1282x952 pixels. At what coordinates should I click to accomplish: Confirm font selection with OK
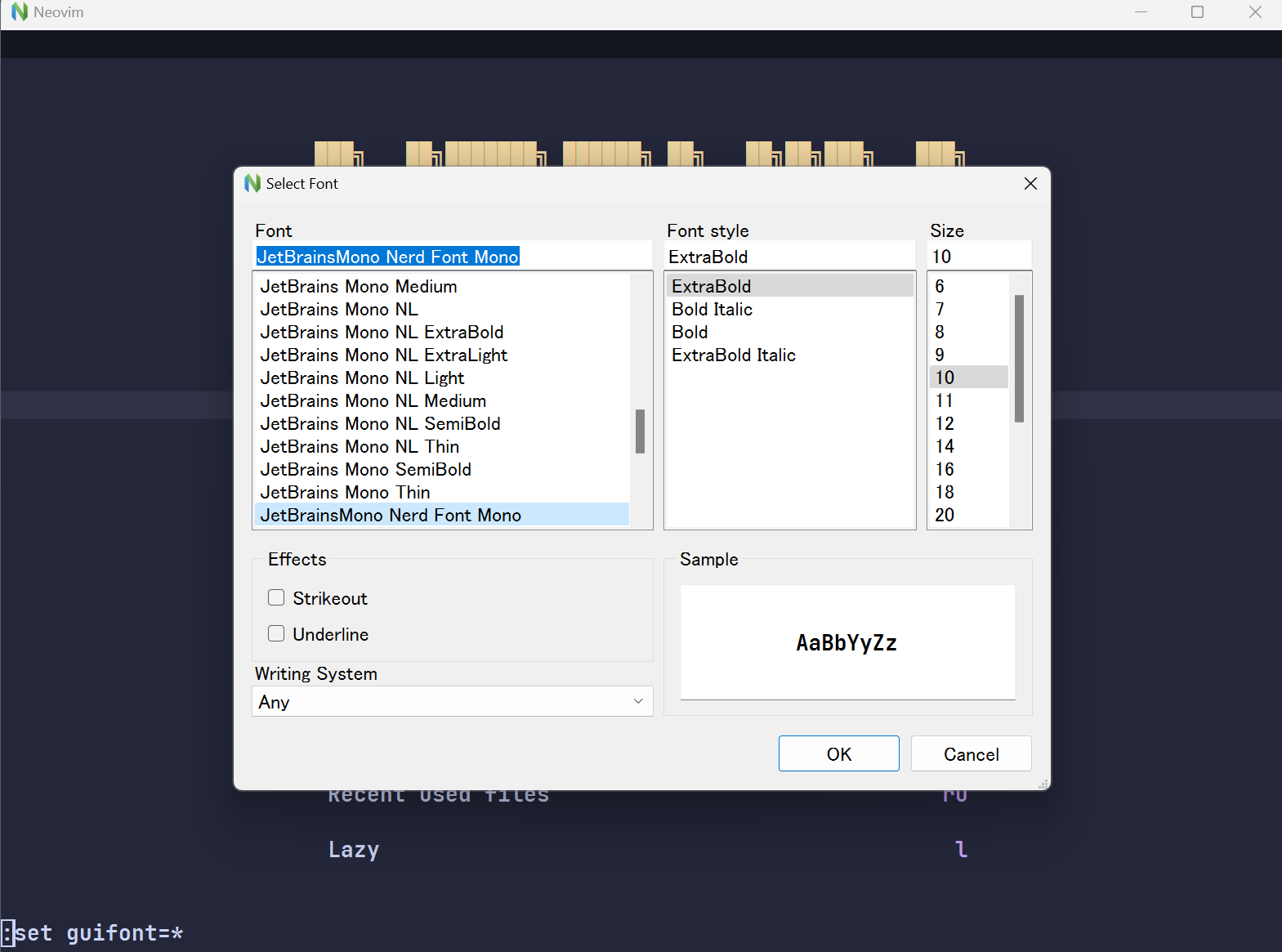tap(839, 754)
